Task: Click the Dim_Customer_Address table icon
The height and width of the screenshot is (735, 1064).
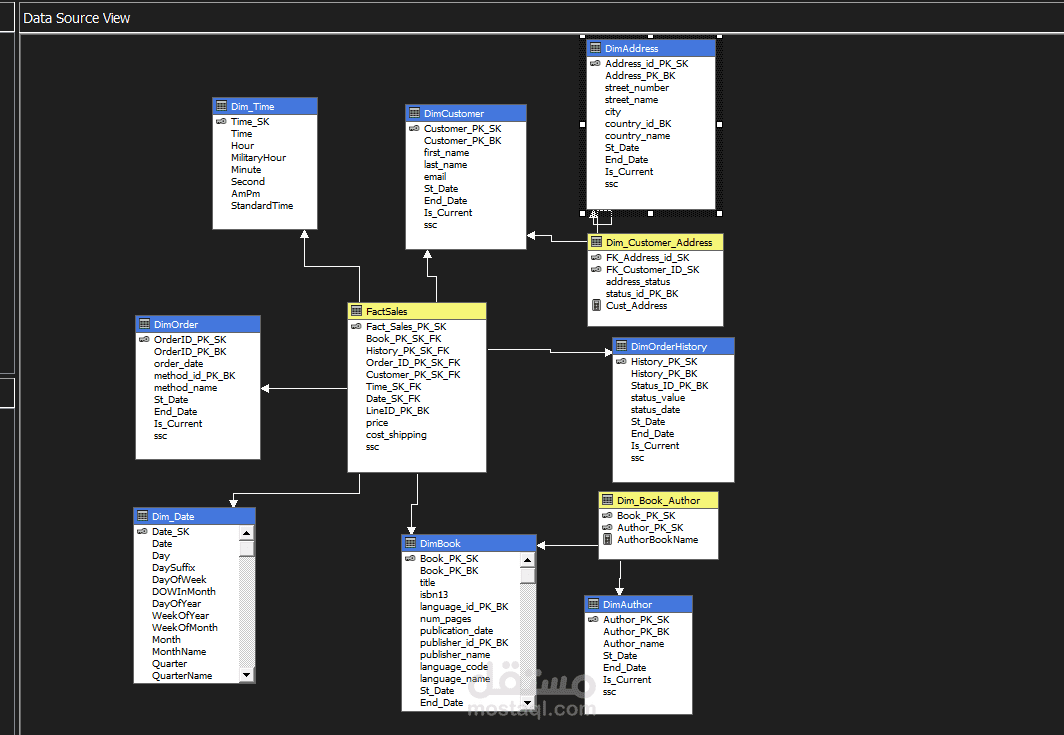Action: pyautogui.click(x=596, y=242)
